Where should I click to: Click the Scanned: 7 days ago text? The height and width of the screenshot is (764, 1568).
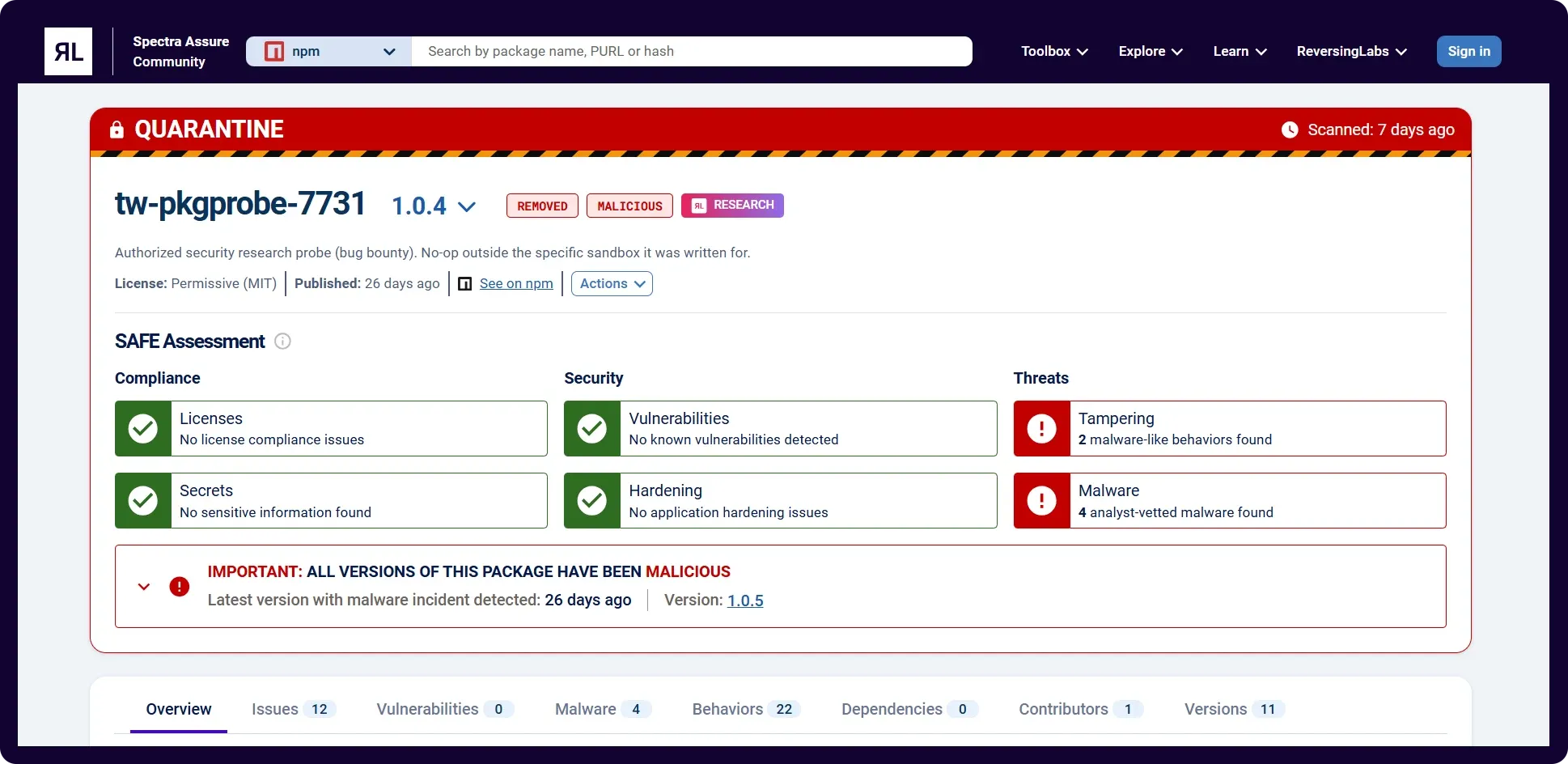tap(1381, 129)
